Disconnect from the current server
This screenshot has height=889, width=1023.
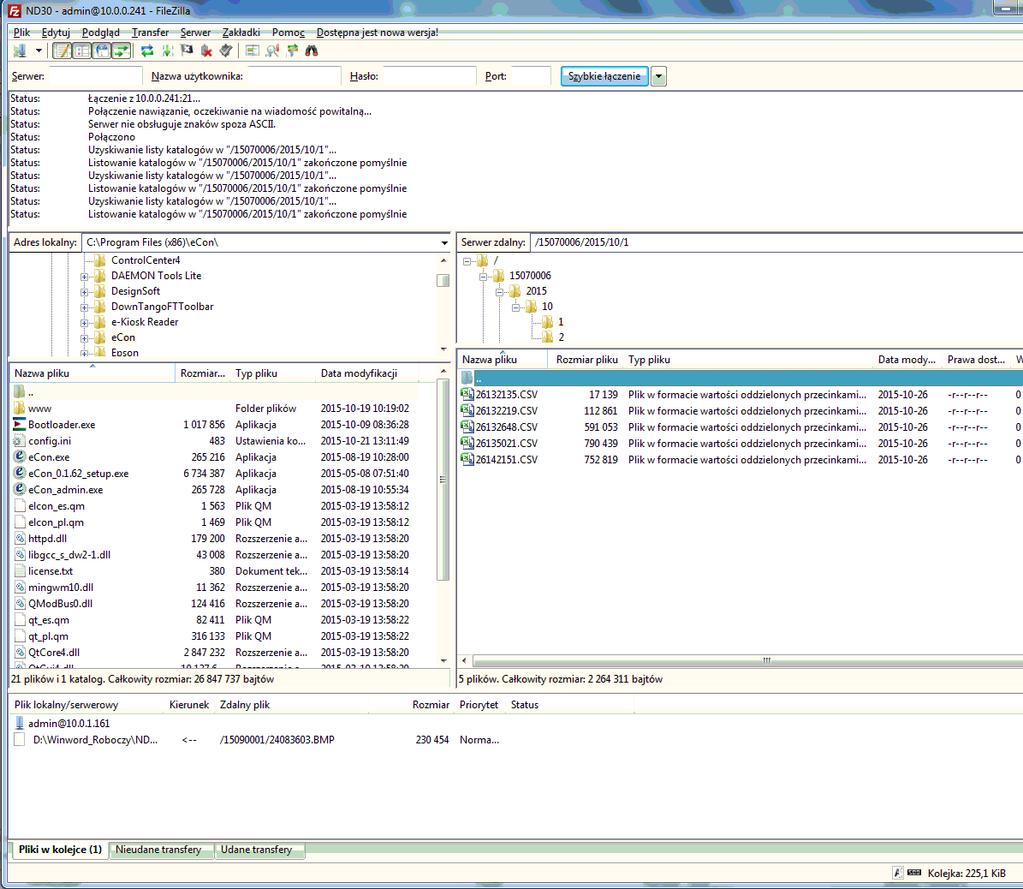coord(207,51)
